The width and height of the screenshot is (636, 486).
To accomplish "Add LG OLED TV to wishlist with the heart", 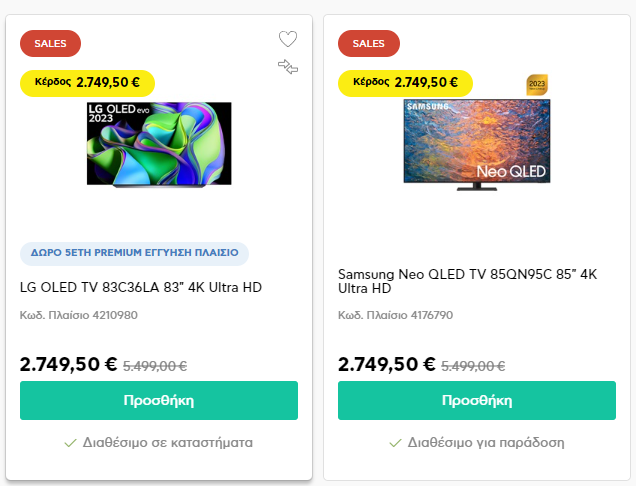I will [x=288, y=40].
